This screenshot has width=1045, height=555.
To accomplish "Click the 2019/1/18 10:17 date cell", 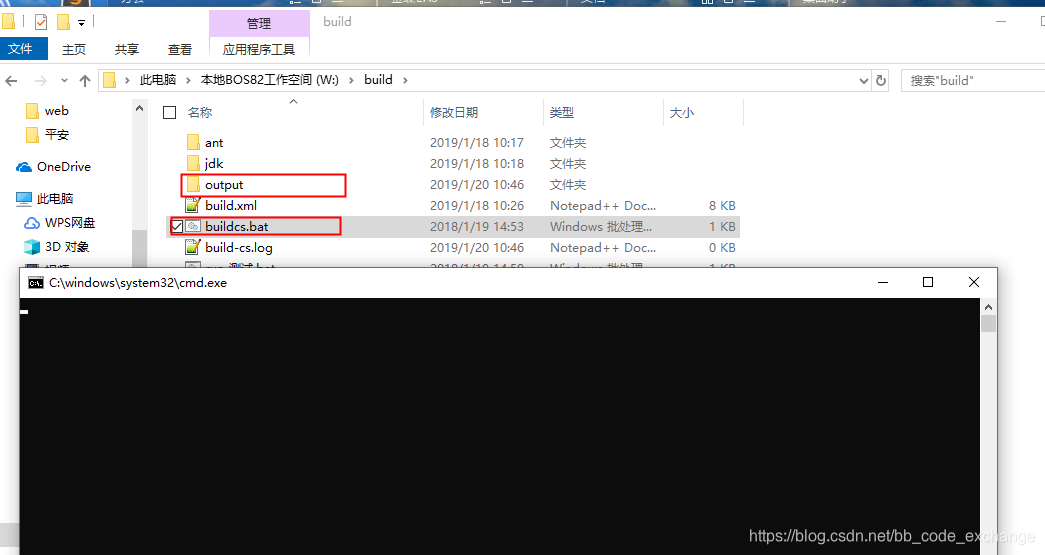I will click(x=477, y=143).
